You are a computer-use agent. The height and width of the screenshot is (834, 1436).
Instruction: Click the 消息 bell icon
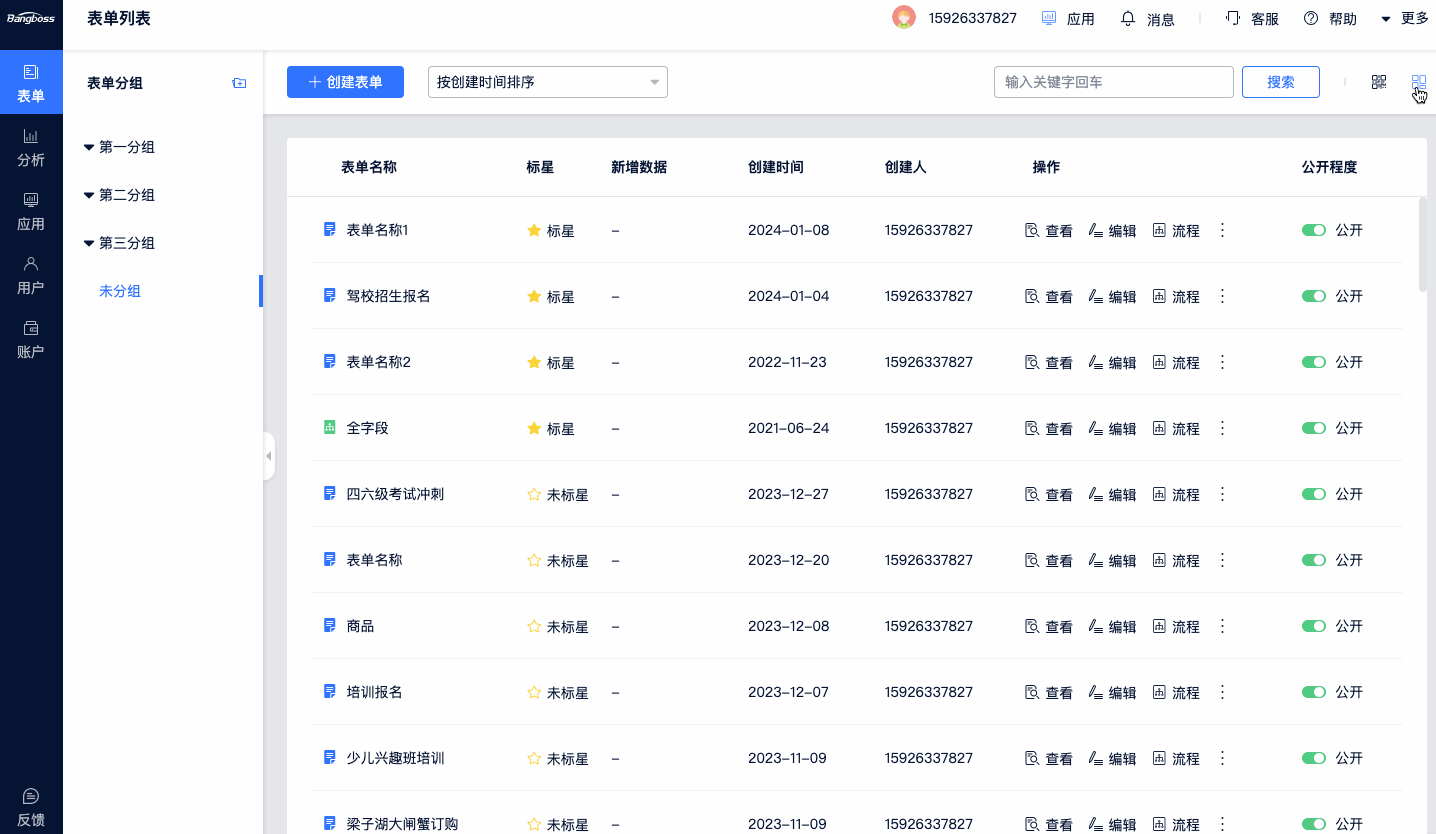(x=1128, y=18)
